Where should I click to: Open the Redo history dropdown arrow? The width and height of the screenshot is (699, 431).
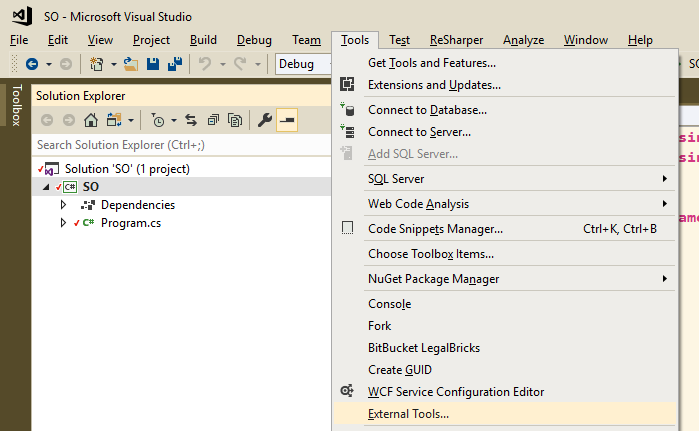[x=258, y=65]
